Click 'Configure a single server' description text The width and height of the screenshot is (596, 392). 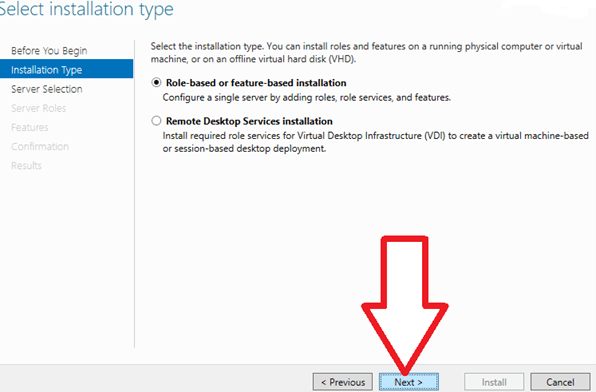(306, 98)
